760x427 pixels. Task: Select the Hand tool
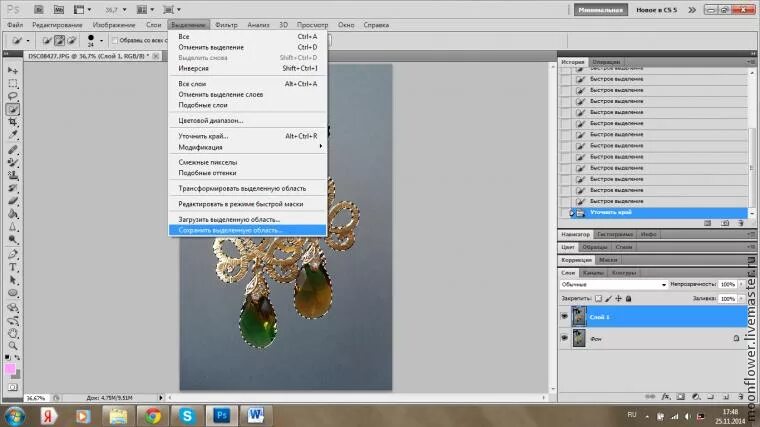click(x=13, y=333)
